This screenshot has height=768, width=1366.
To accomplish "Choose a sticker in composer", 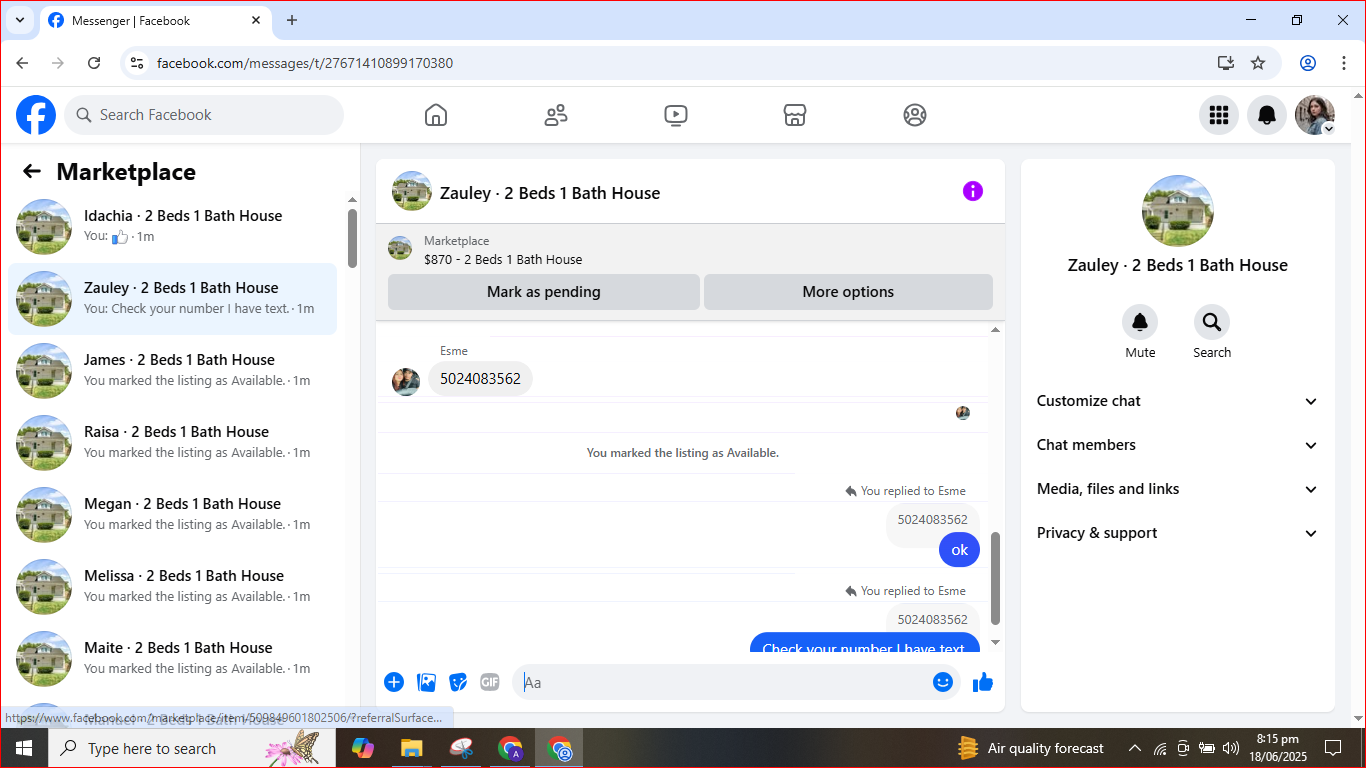I will click(x=458, y=682).
